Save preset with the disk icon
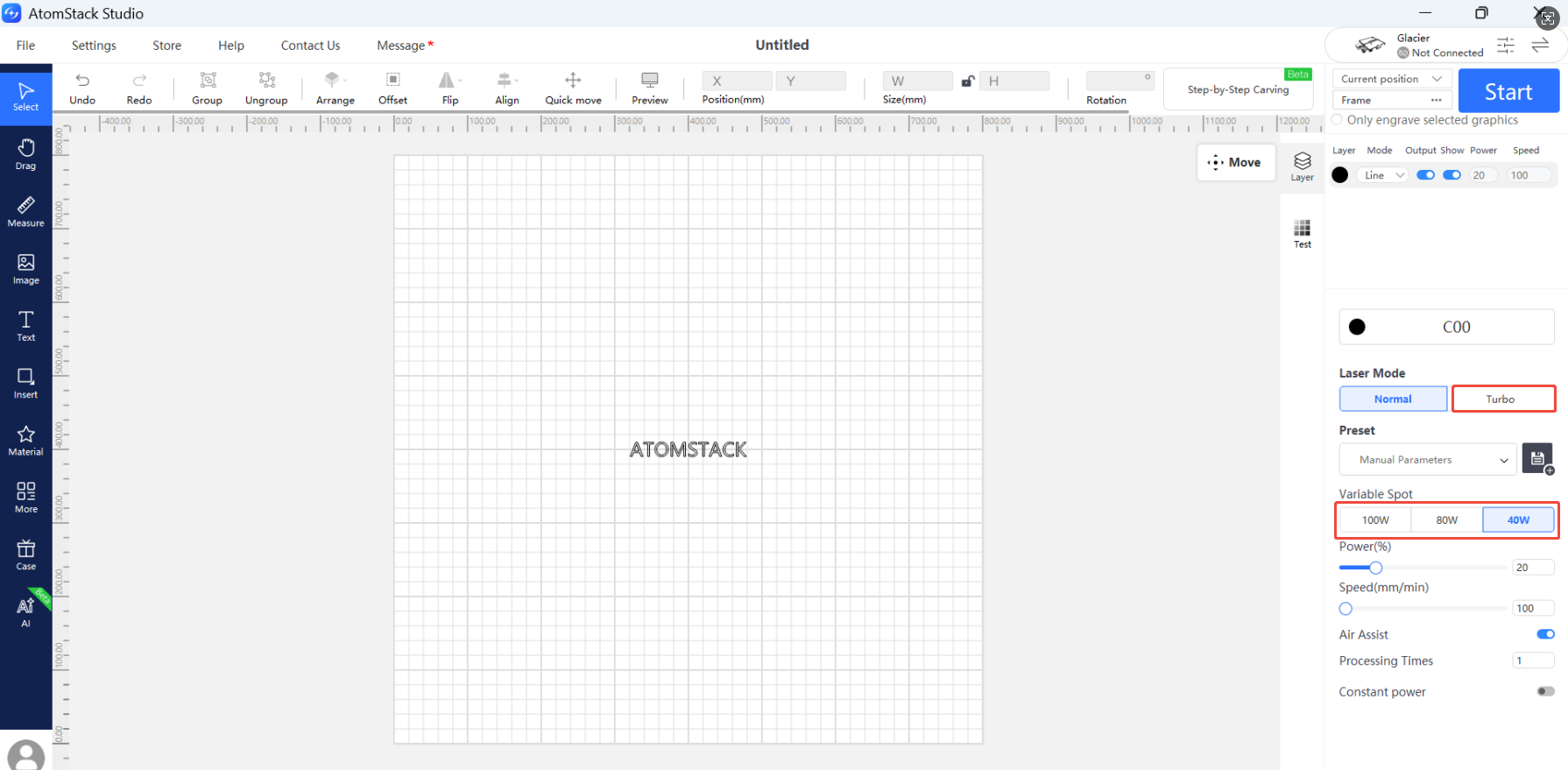The image size is (1568, 770). point(1538,458)
